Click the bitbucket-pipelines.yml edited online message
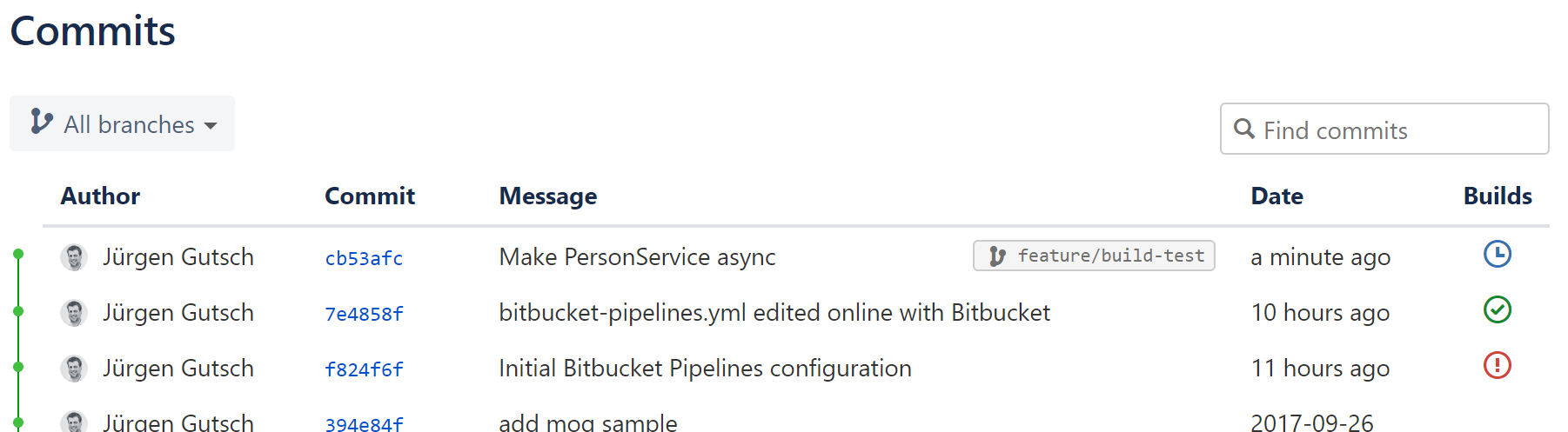 coord(774,313)
